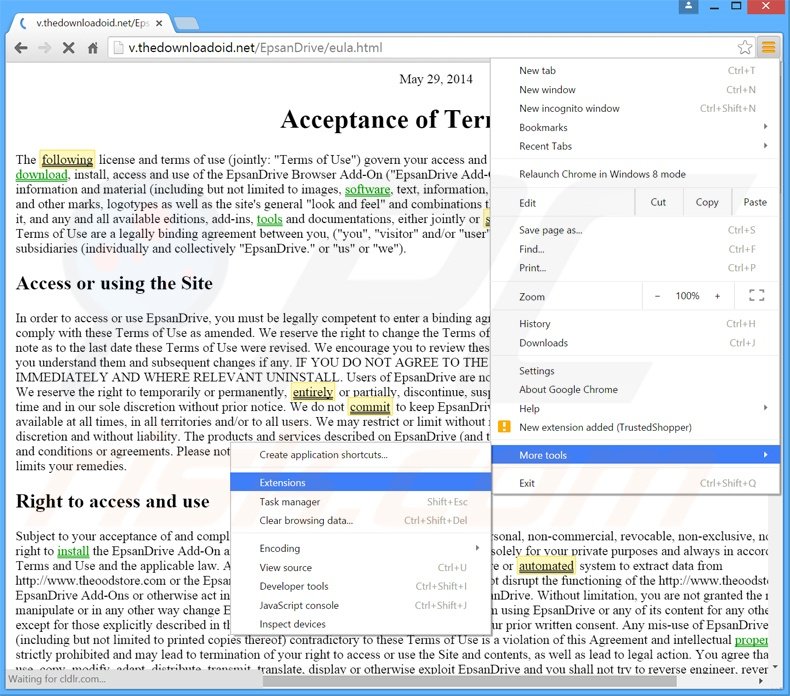Click the 100% zoom level value
790x696 pixels.
pos(687,296)
